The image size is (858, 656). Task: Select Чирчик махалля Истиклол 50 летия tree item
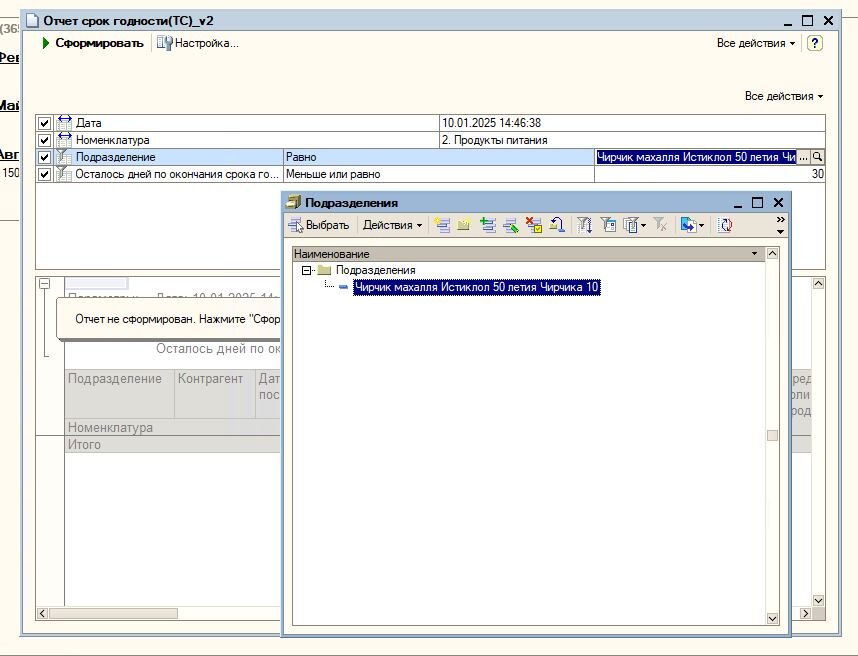[477, 287]
